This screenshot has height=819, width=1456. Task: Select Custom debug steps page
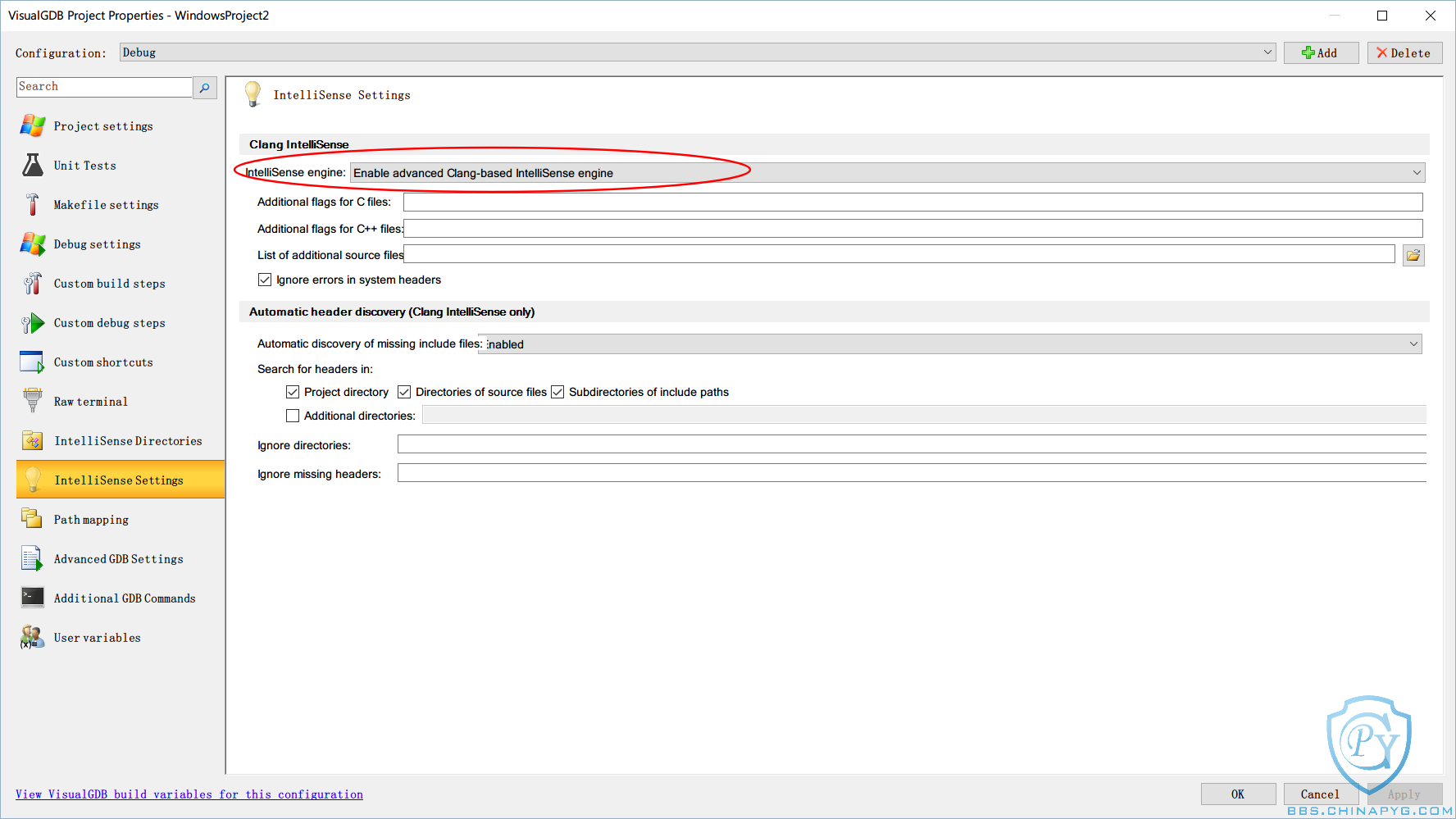coord(110,323)
